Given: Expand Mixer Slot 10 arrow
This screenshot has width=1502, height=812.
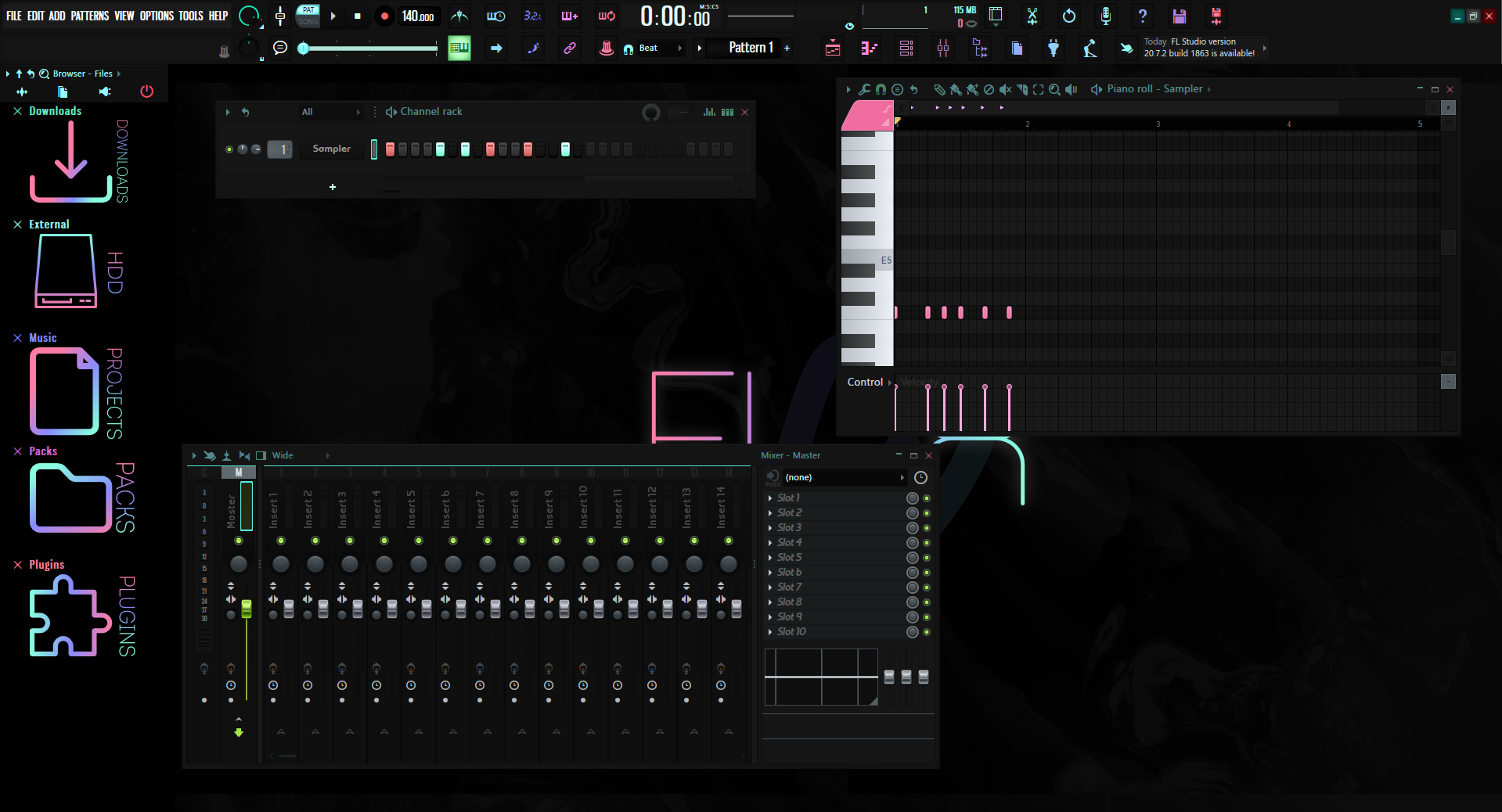Looking at the screenshot, I should tap(770, 632).
